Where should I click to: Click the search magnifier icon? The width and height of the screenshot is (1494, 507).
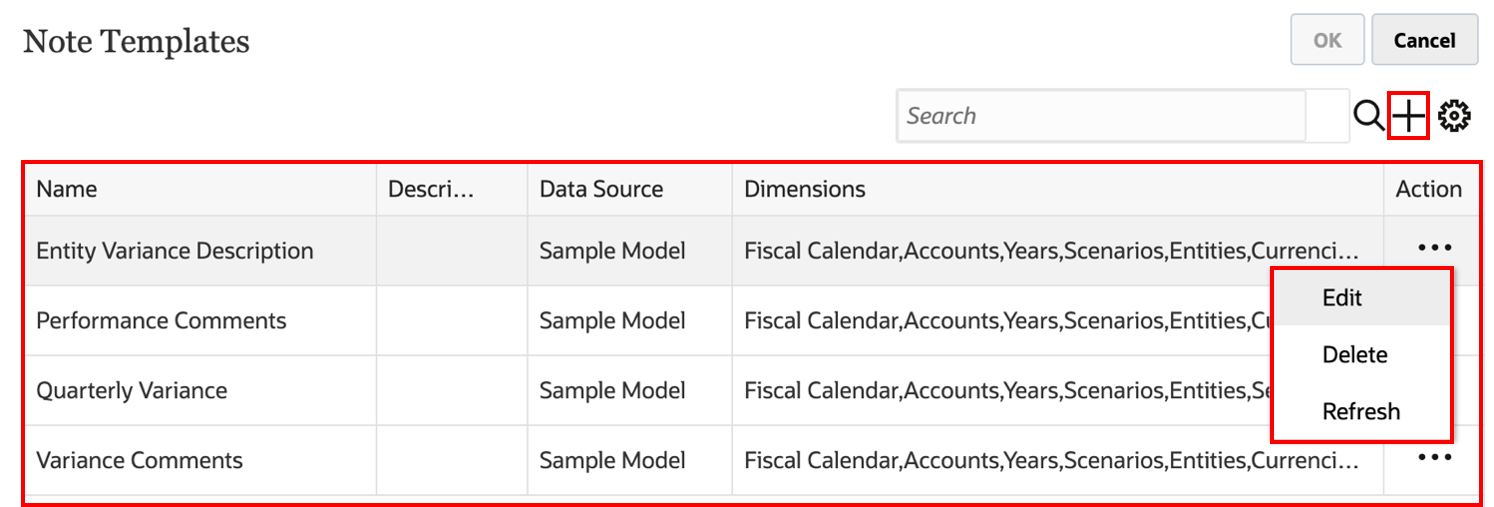(x=1368, y=117)
